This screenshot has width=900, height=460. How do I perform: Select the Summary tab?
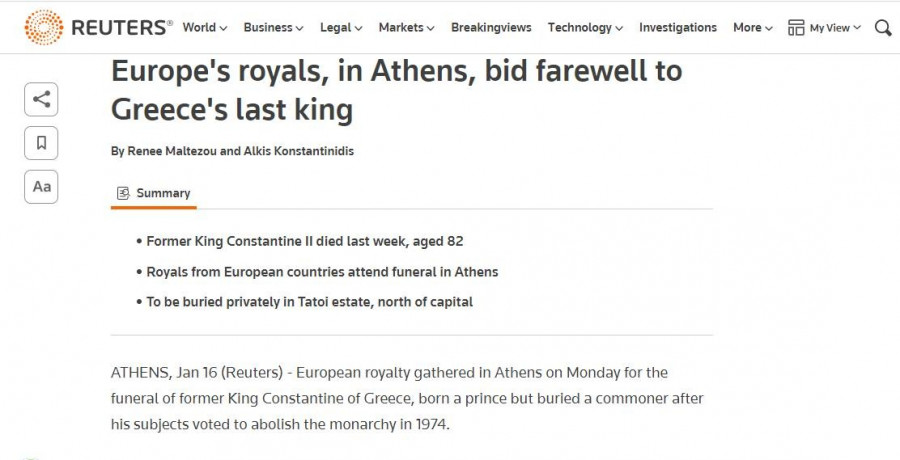pyautogui.click(x=163, y=193)
